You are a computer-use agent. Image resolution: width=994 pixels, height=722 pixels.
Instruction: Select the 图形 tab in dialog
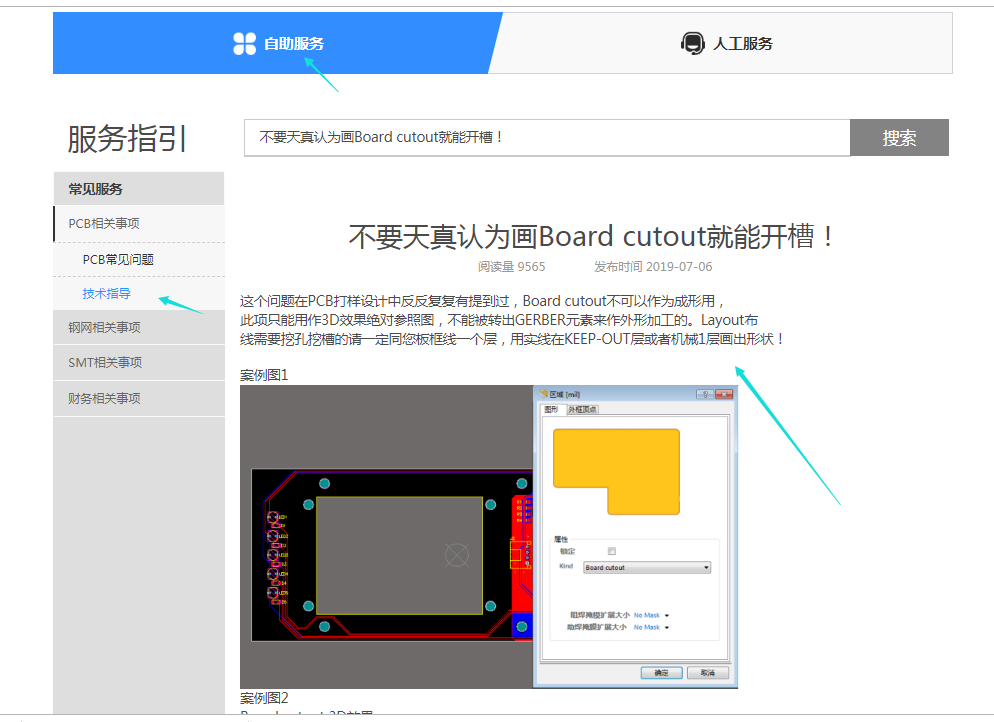pos(551,410)
